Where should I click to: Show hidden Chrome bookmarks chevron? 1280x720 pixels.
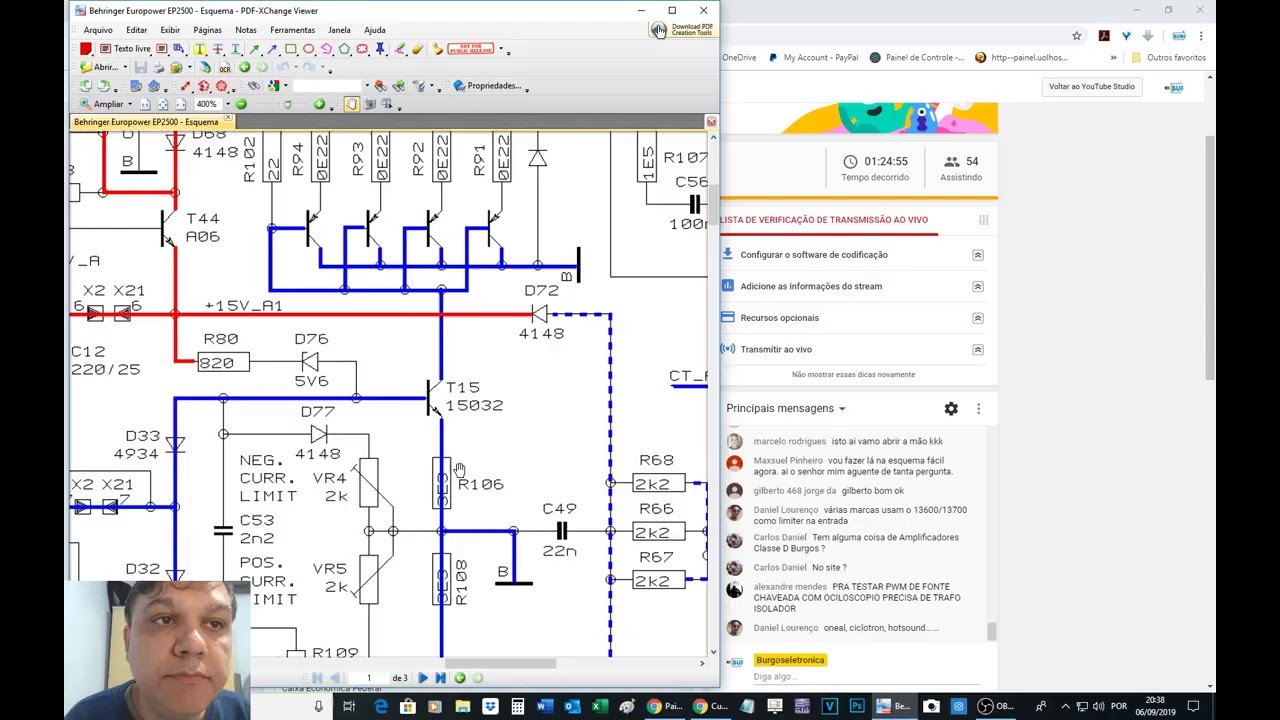[x=1113, y=58]
